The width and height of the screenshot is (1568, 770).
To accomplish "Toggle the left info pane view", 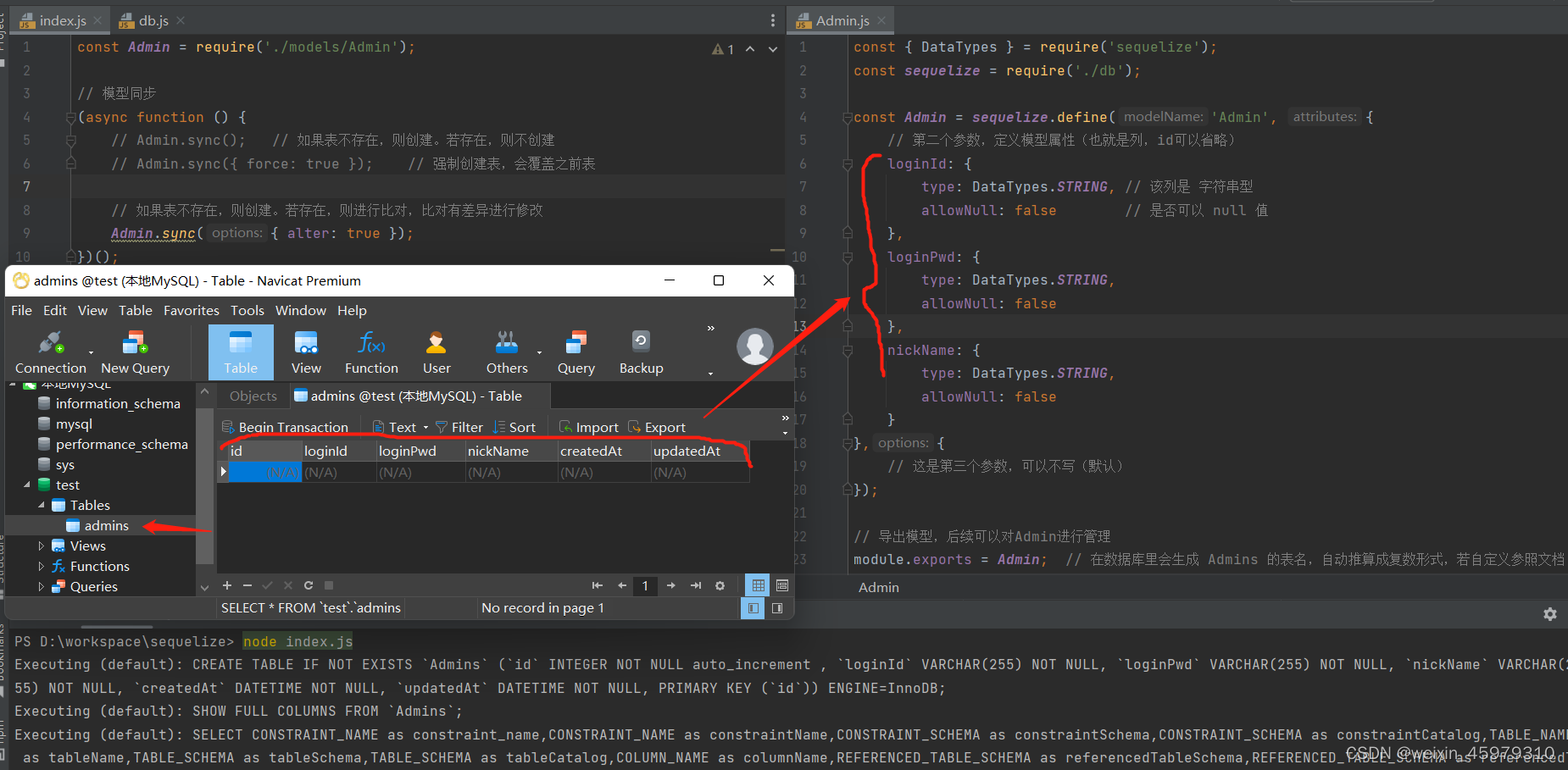I will click(752, 608).
